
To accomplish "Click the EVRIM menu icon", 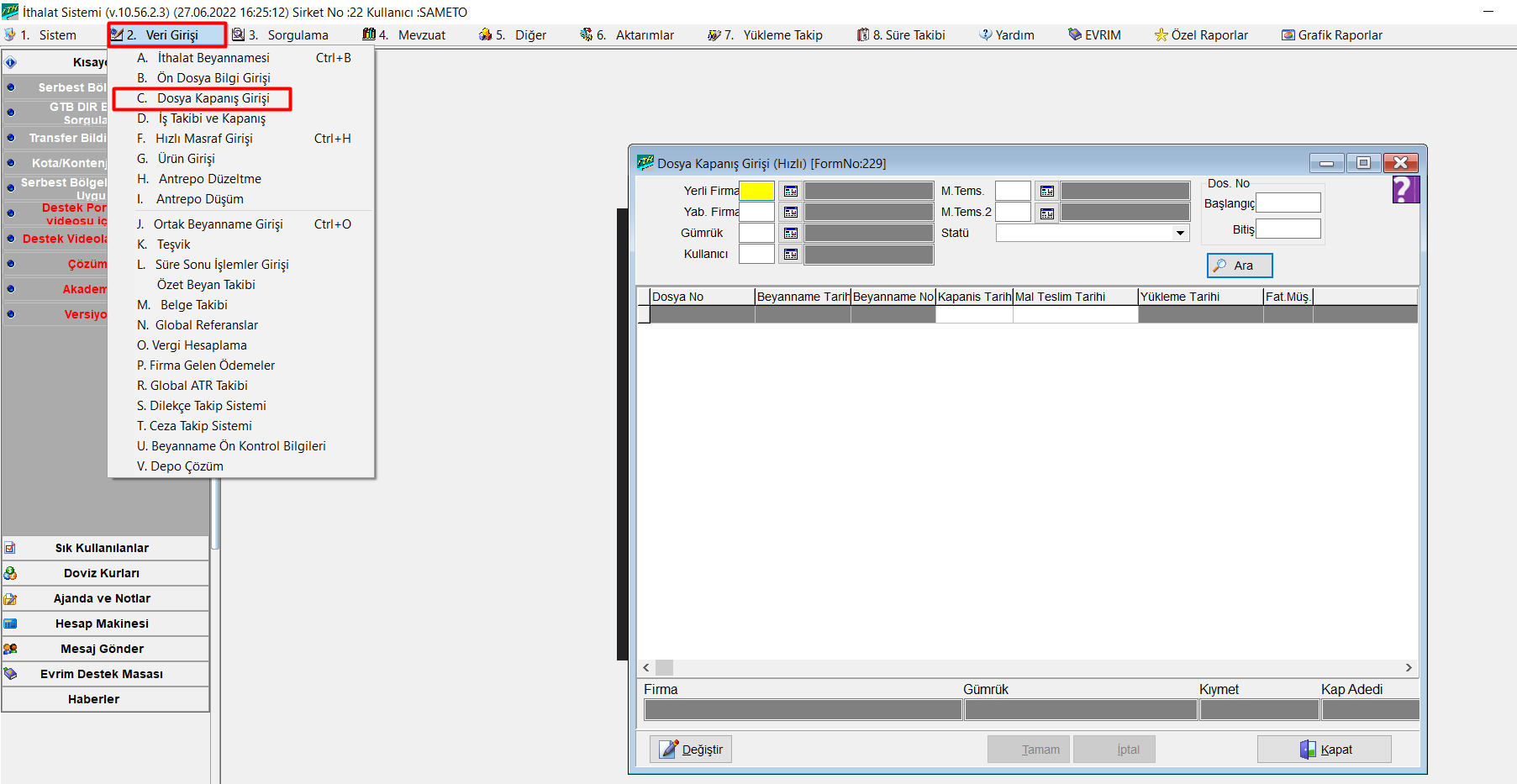I will pyautogui.click(x=1075, y=34).
